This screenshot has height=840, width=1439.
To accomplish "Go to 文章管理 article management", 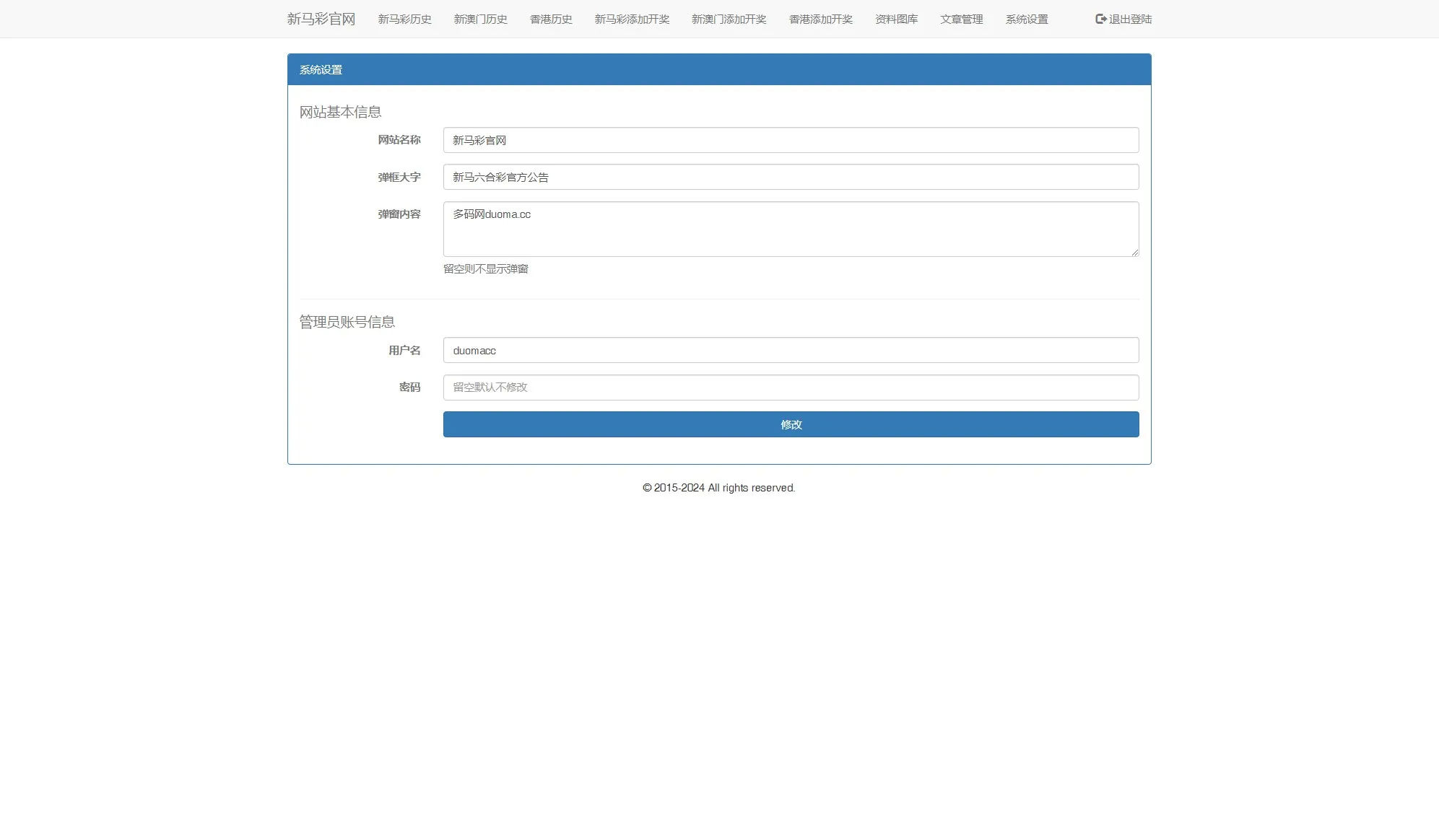I will point(961,19).
